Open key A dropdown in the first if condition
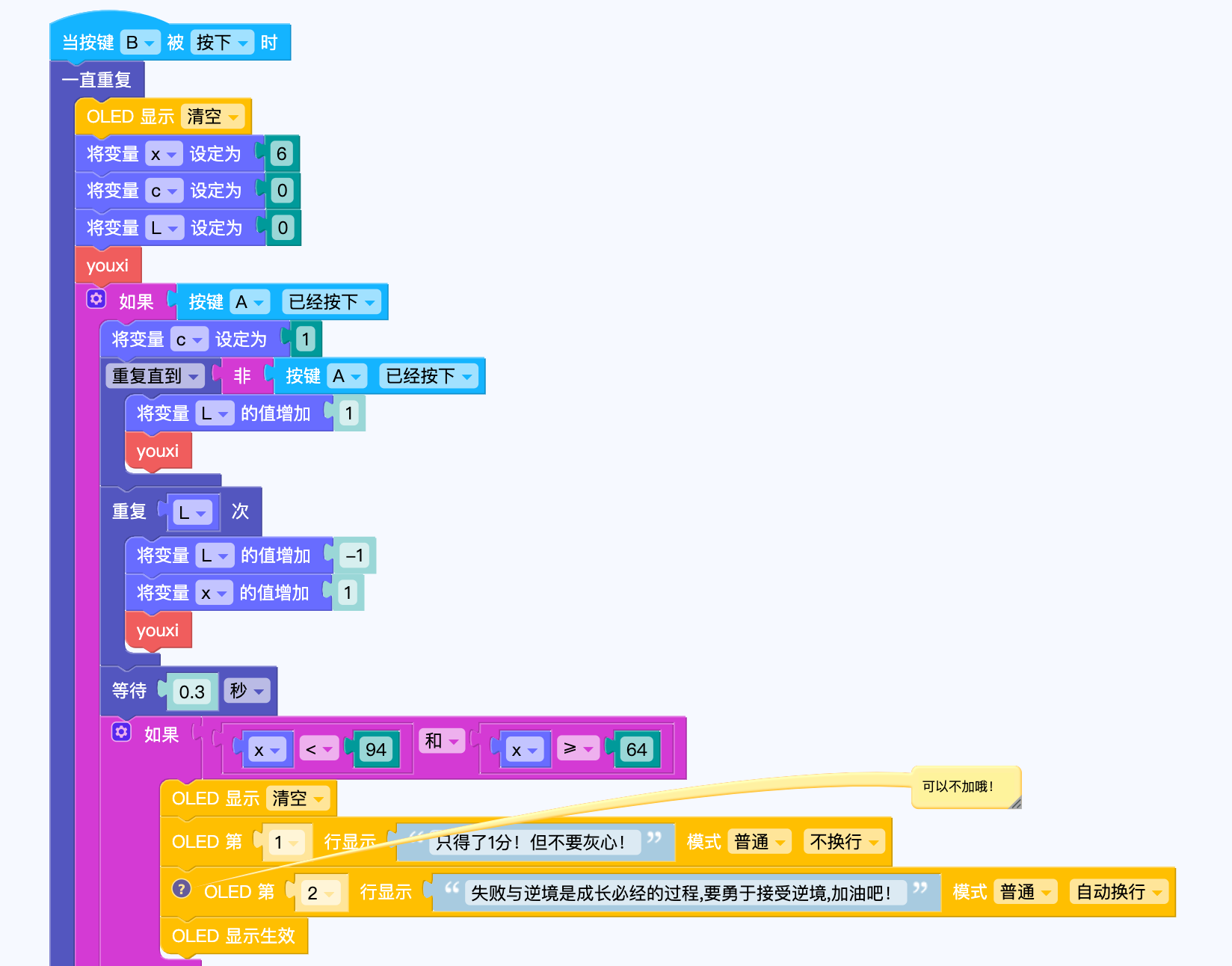This screenshot has height=966, width=1232. [x=250, y=302]
